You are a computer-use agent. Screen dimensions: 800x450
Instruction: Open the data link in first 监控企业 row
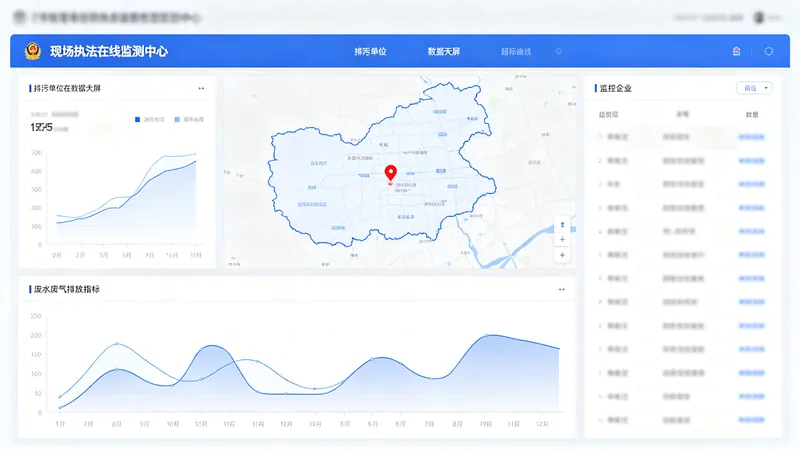(752, 137)
